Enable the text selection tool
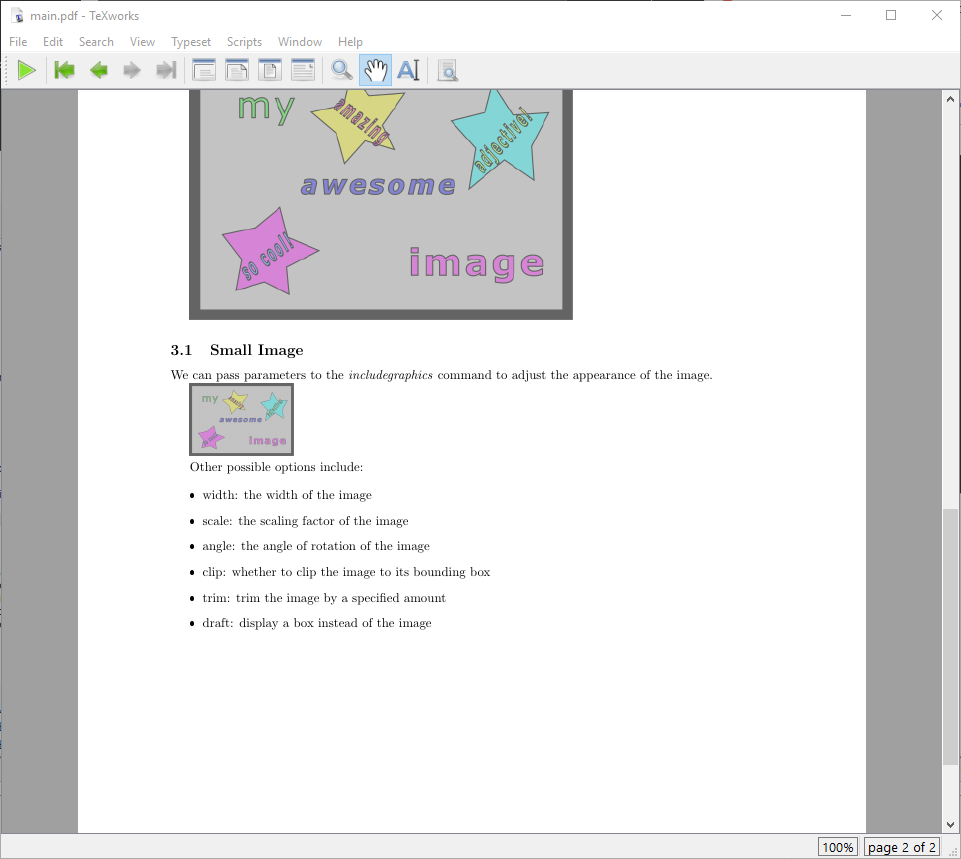The height and width of the screenshot is (859, 961). click(408, 69)
